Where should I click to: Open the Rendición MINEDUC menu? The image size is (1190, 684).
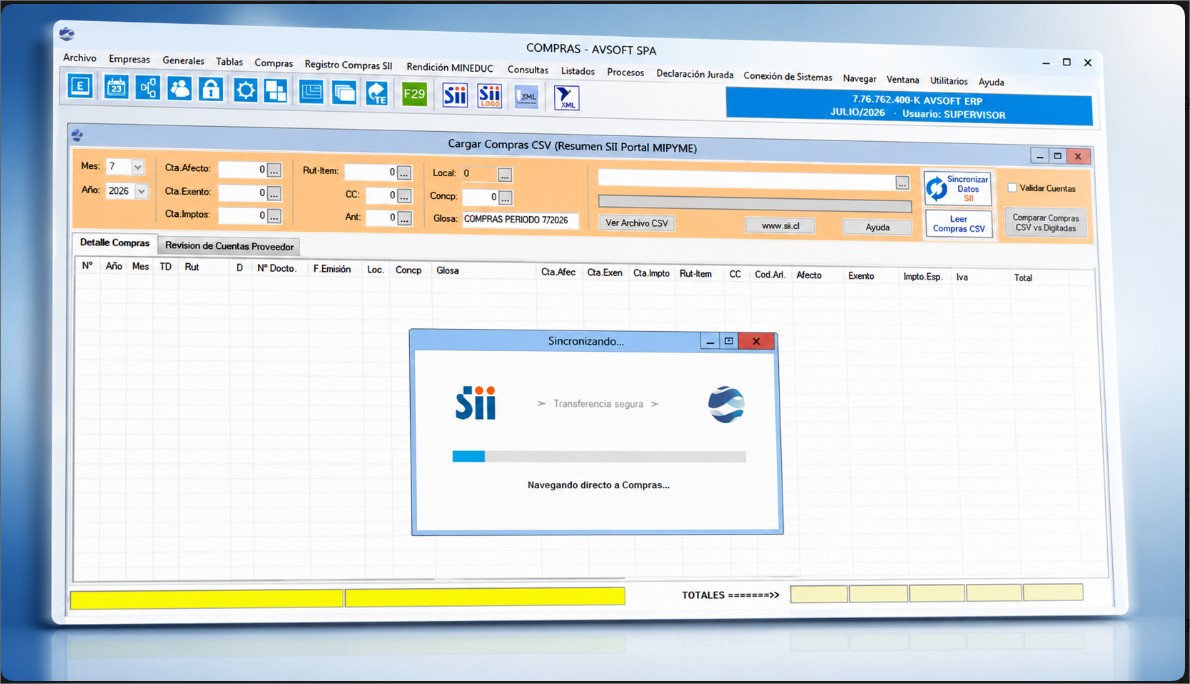(x=449, y=68)
